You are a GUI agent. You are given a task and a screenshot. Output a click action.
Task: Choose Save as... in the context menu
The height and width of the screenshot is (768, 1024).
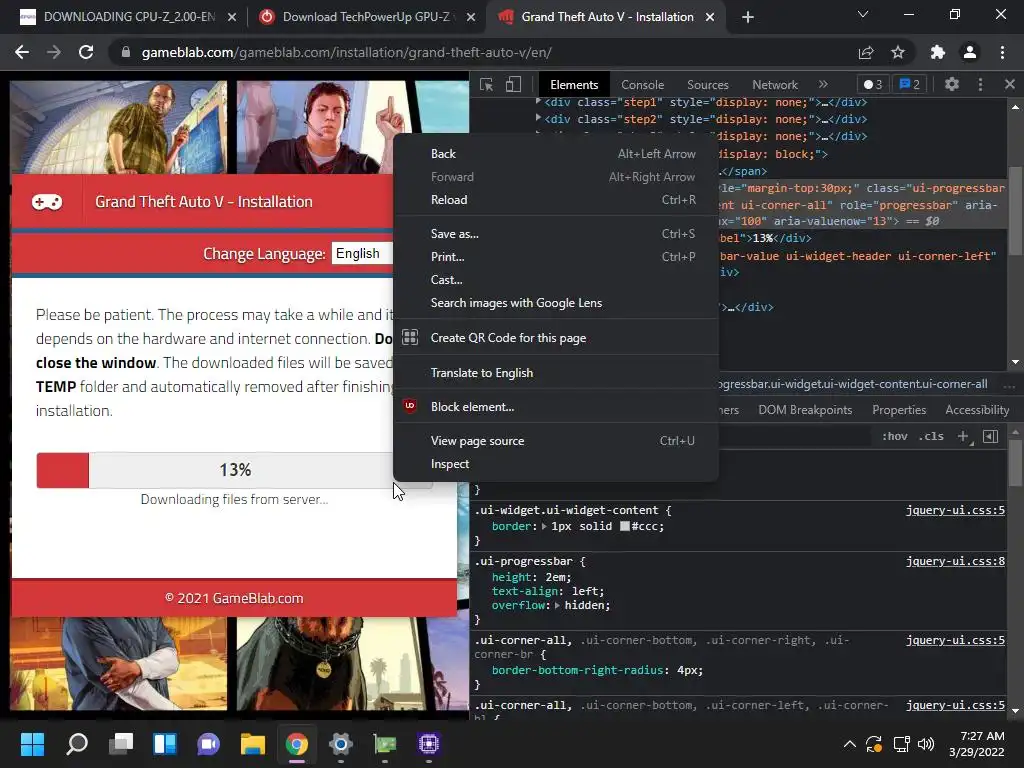pos(556,234)
